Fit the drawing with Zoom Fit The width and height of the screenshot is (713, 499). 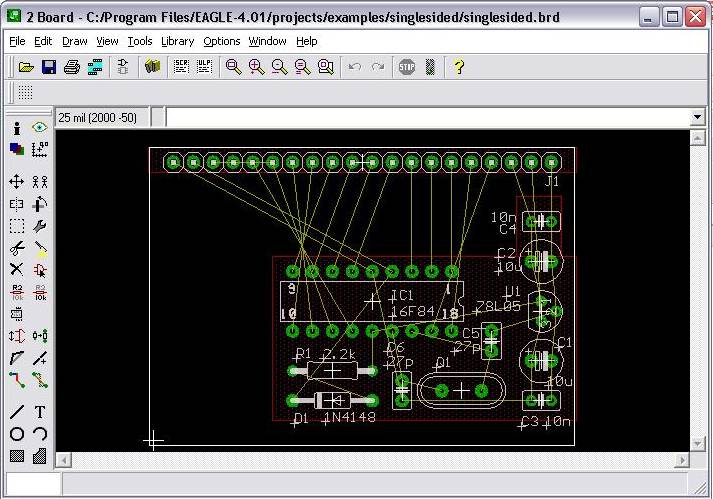point(233,67)
